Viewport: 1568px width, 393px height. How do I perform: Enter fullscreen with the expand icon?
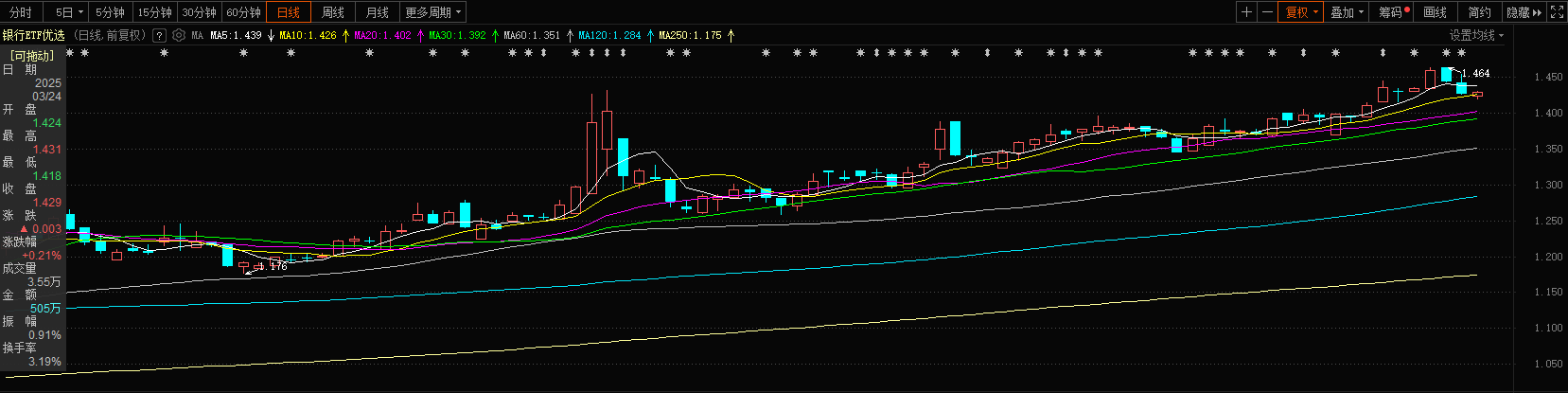[x=1557, y=12]
